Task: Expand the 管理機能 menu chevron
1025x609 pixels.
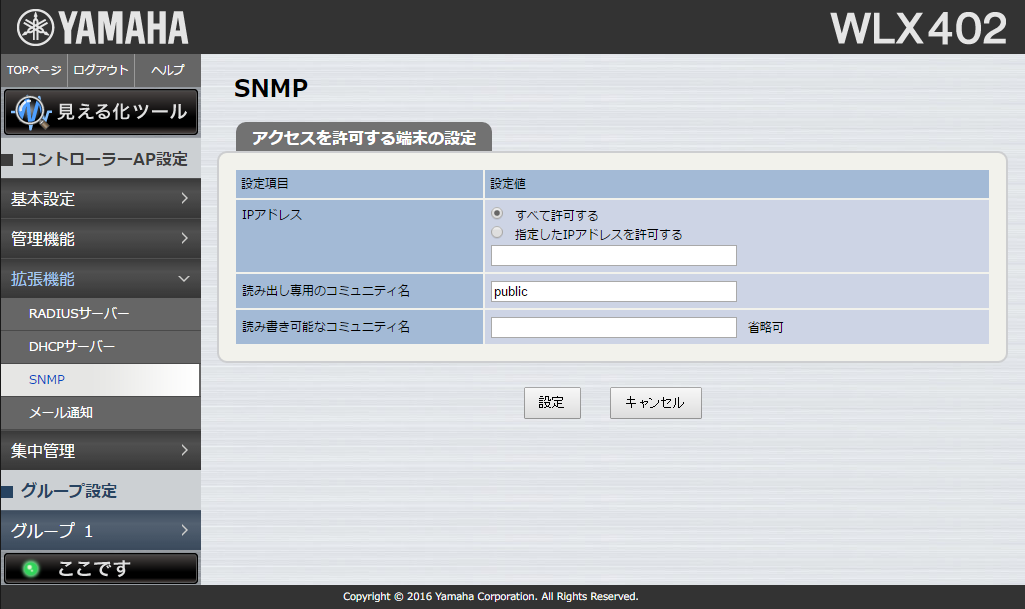Action: (184, 238)
